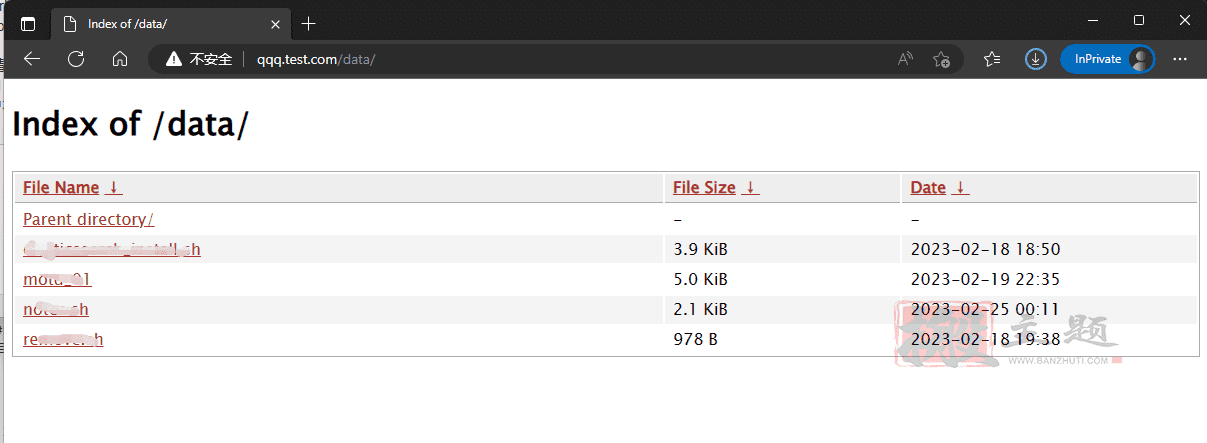Sort descending using File Size arrow
Screen dimensions: 1207x443
click(x=751, y=187)
